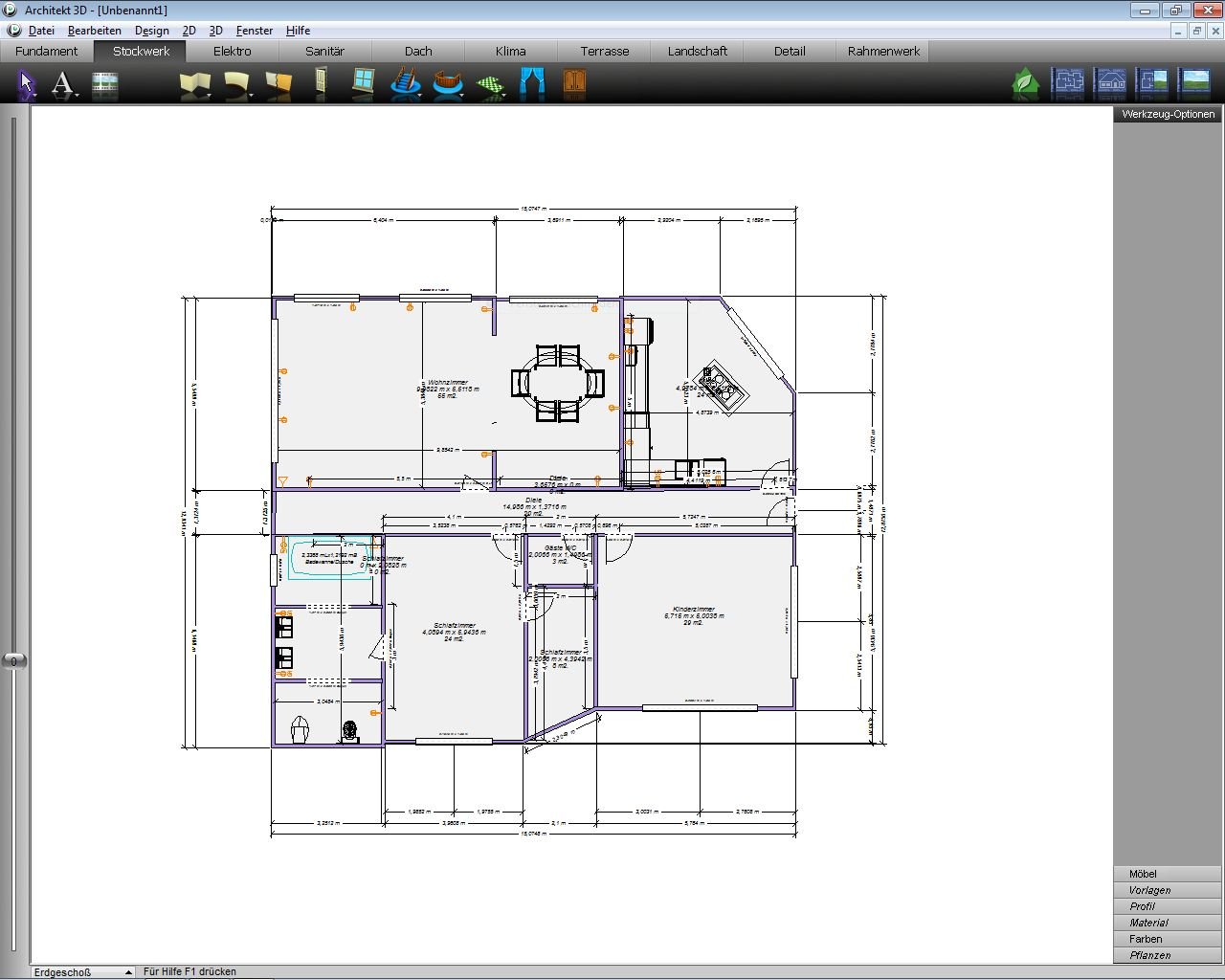Open the Profil panel

[x=1167, y=906]
